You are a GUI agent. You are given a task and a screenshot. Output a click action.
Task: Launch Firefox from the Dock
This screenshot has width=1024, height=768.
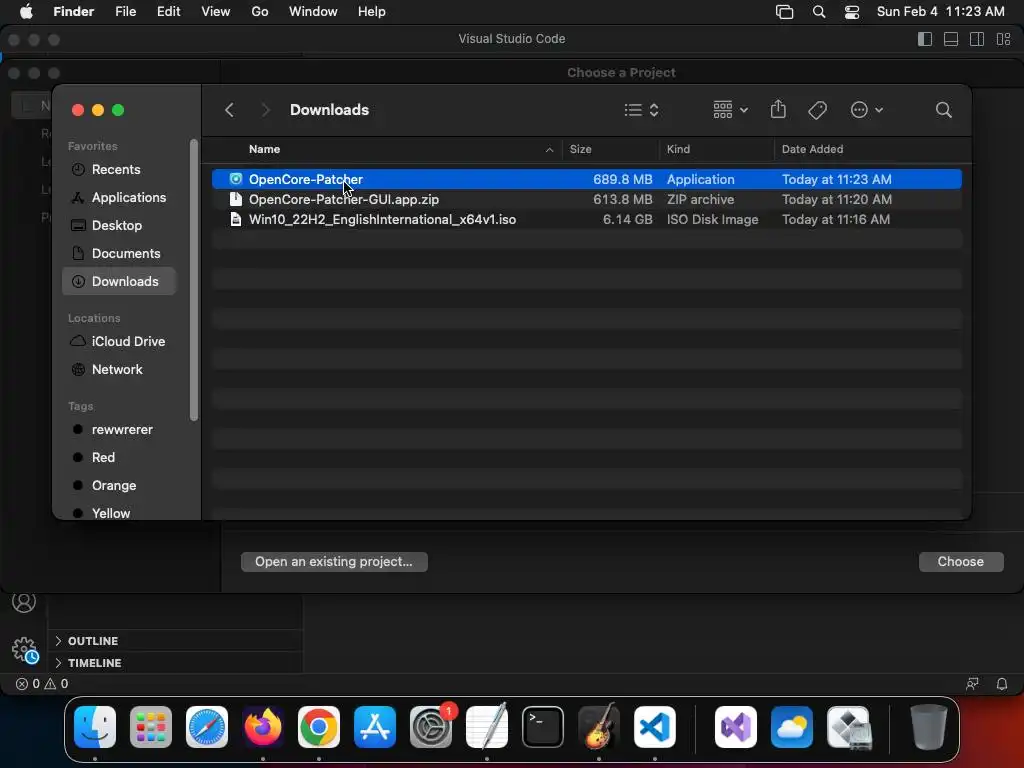263,727
